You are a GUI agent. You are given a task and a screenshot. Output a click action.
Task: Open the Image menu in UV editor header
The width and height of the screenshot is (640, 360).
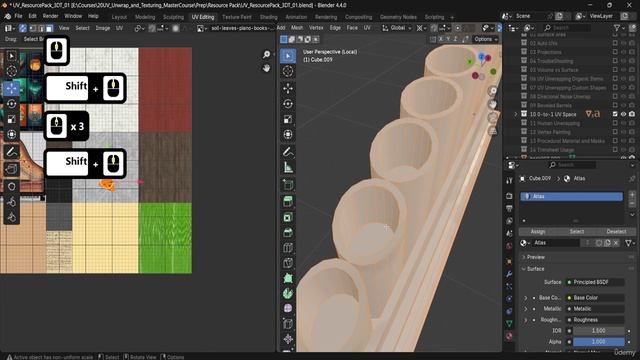click(x=102, y=28)
